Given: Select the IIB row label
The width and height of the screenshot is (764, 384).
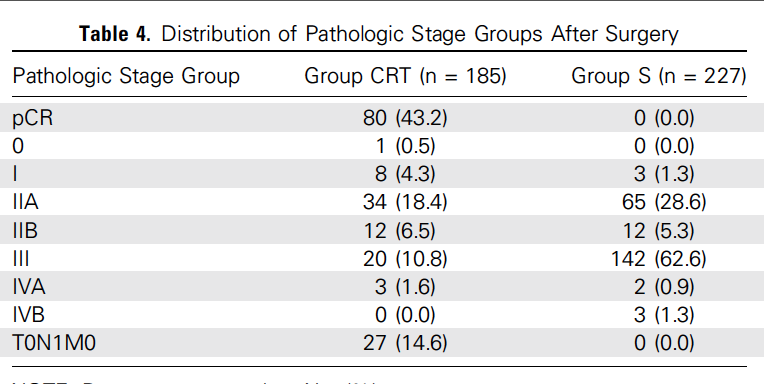Looking at the screenshot, I should pos(25,230).
